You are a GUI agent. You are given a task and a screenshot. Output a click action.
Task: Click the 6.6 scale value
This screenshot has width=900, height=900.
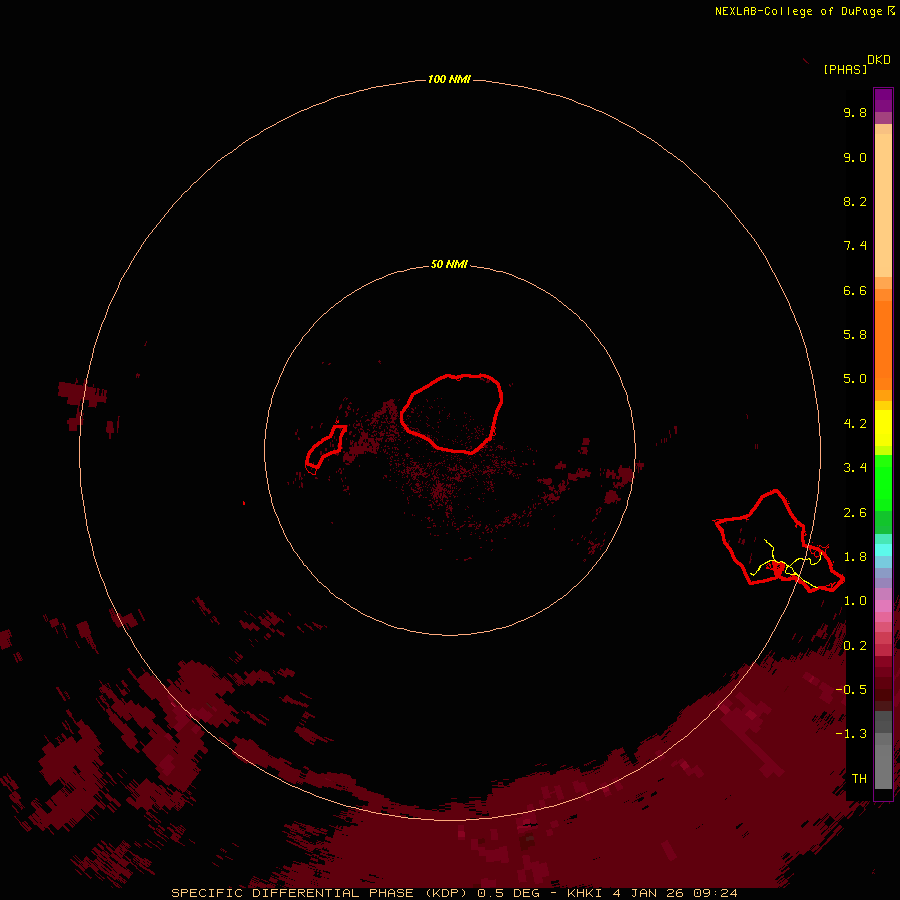(x=855, y=290)
